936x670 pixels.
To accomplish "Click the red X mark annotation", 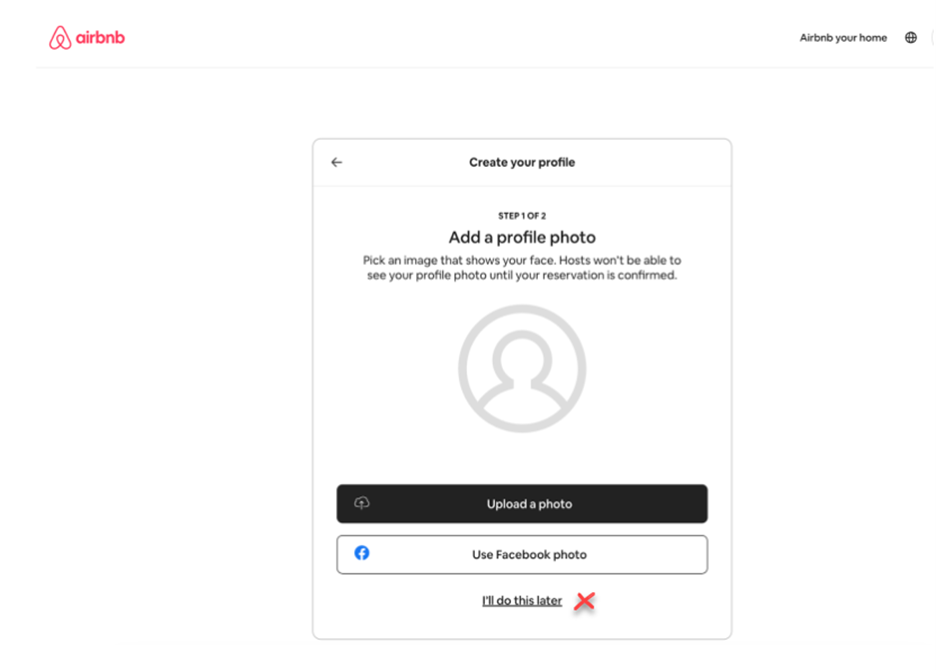I will click(584, 601).
